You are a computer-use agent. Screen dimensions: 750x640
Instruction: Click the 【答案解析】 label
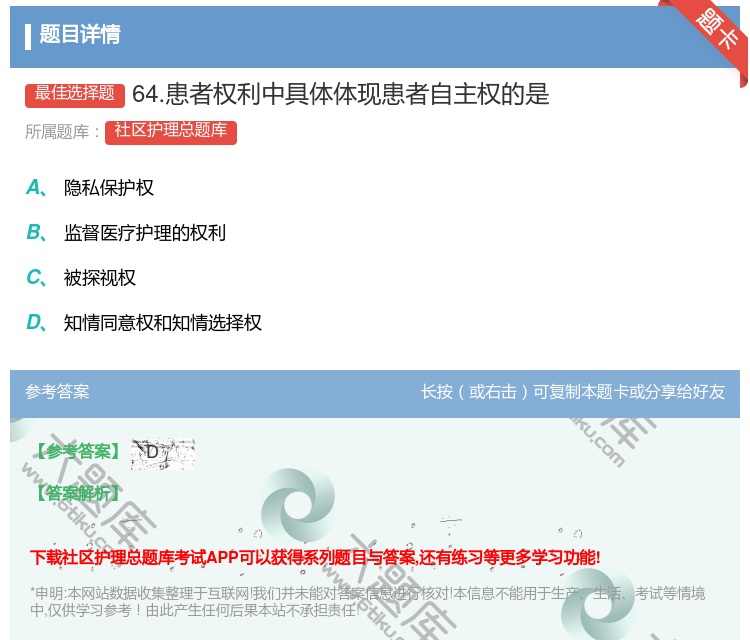pos(78,493)
